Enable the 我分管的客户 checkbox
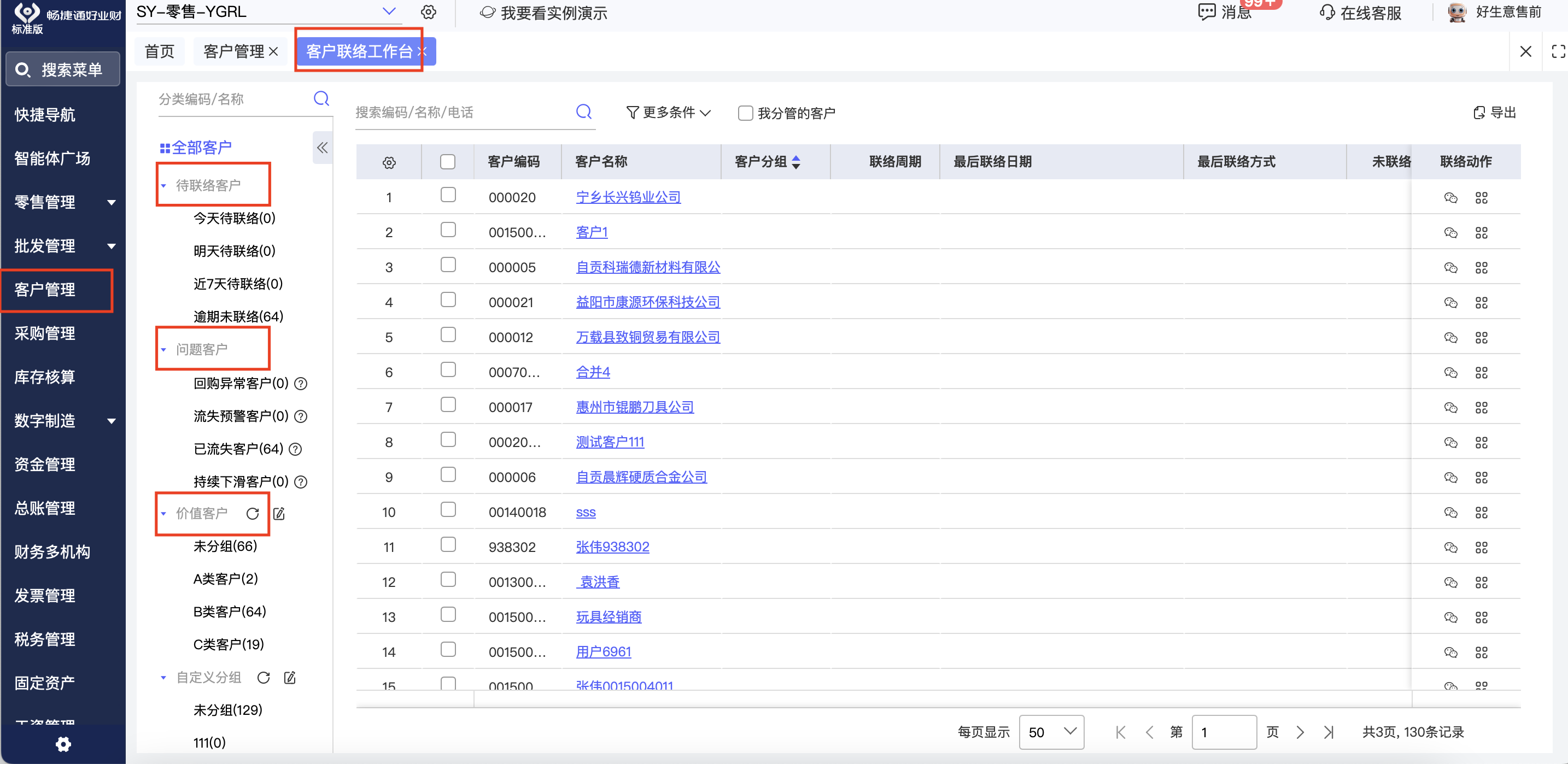This screenshot has height=764, width=1568. click(745, 113)
